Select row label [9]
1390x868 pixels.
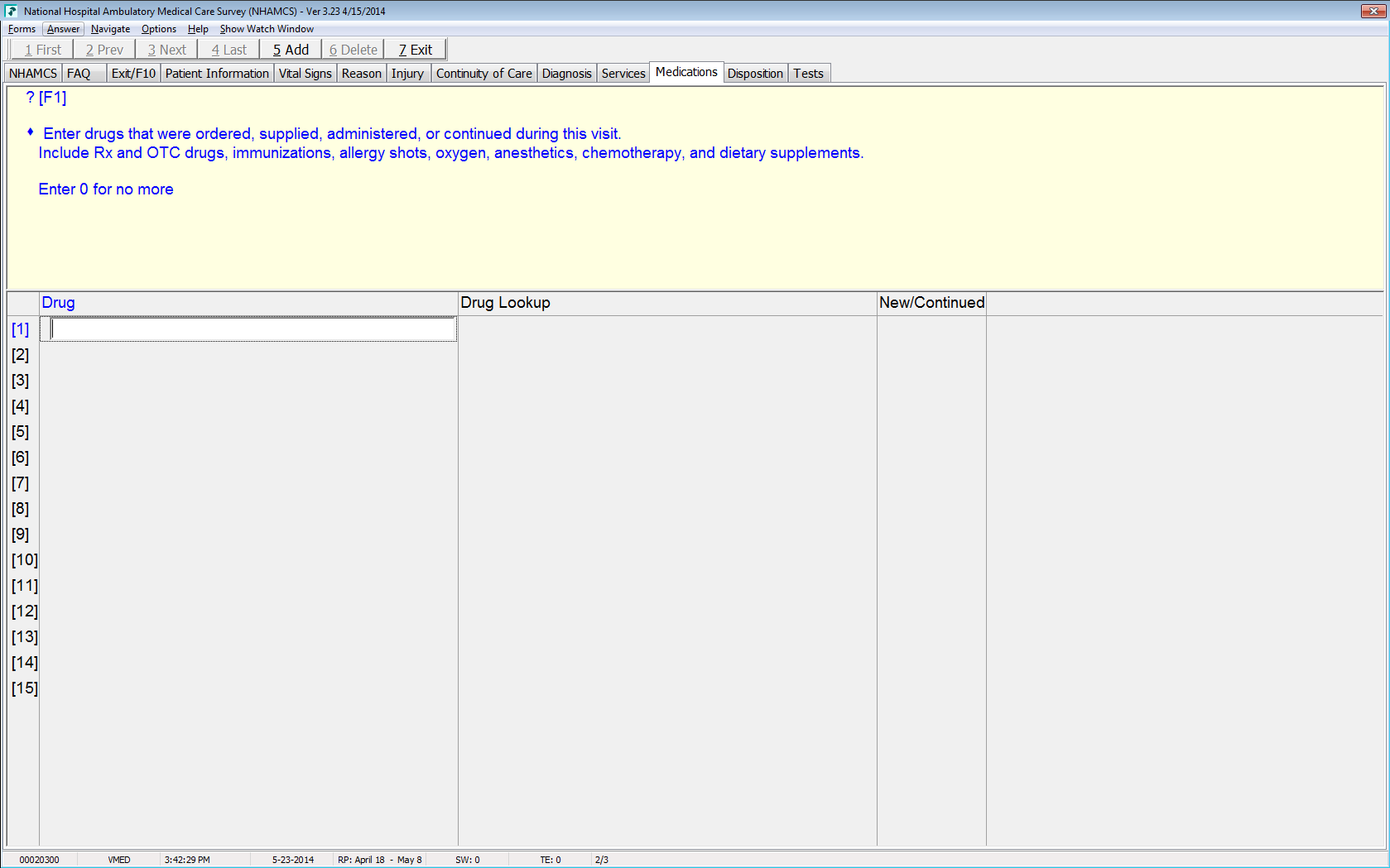(21, 535)
